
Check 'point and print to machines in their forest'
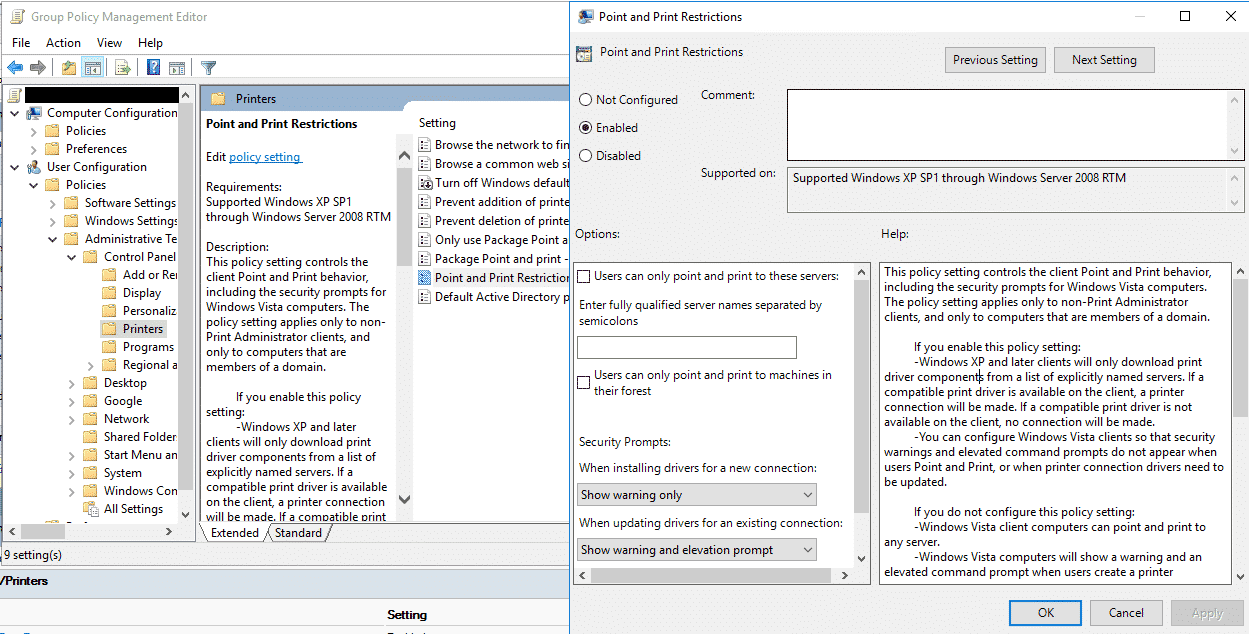tap(584, 383)
